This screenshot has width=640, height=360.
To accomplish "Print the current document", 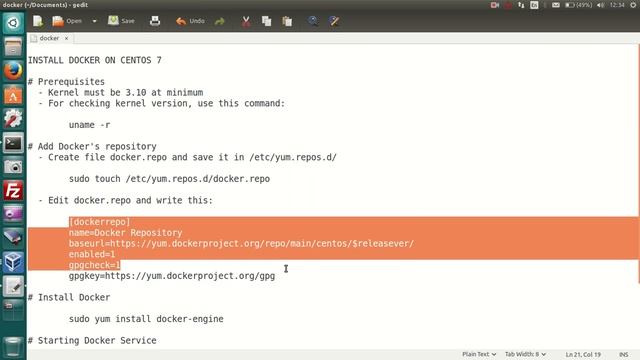I will pyautogui.click(x=155, y=21).
